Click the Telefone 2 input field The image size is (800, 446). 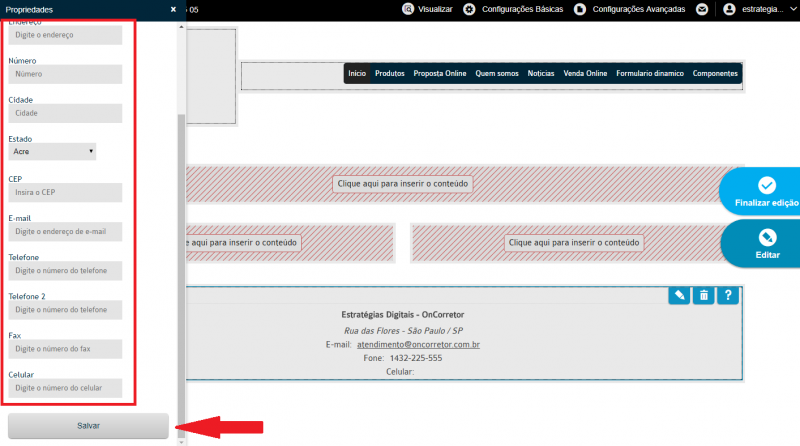pyautogui.click(x=65, y=310)
